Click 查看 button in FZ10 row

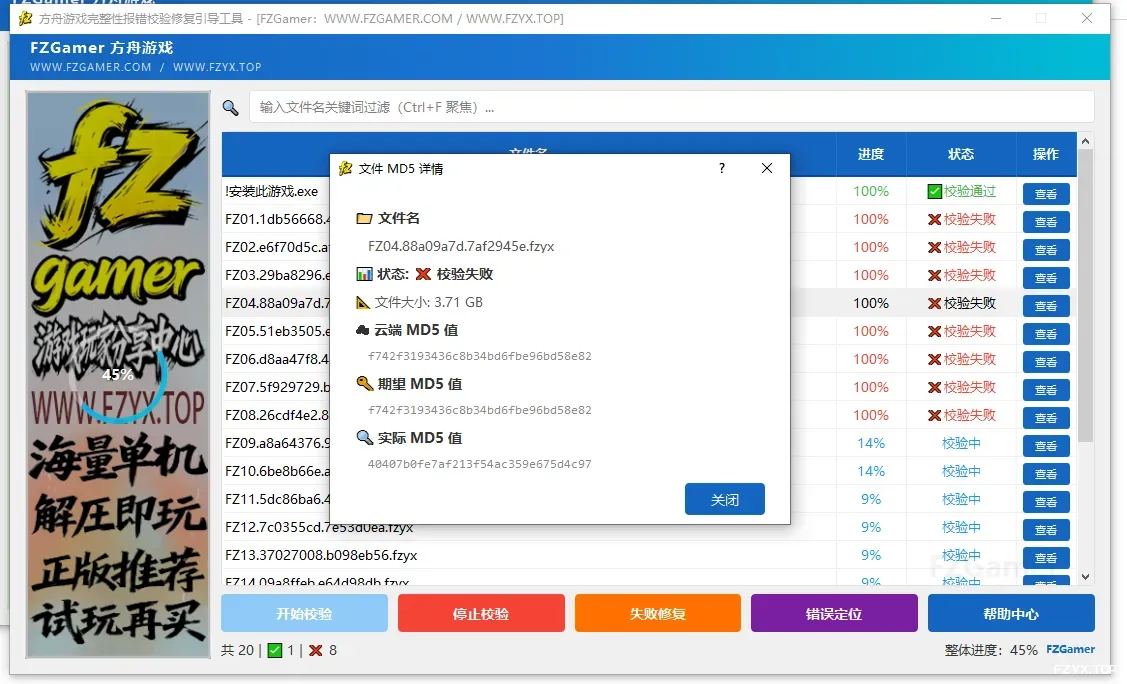(x=1046, y=474)
